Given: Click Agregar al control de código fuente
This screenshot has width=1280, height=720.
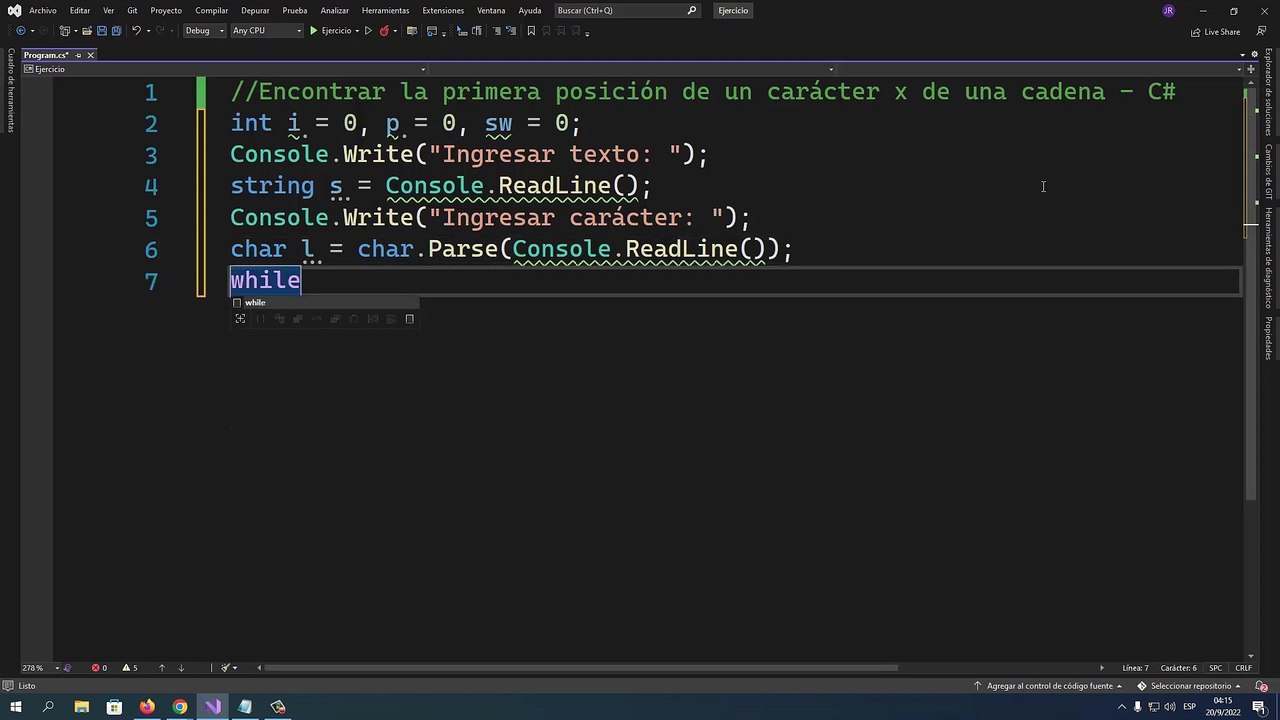Looking at the screenshot, I should click(1048, 686).
